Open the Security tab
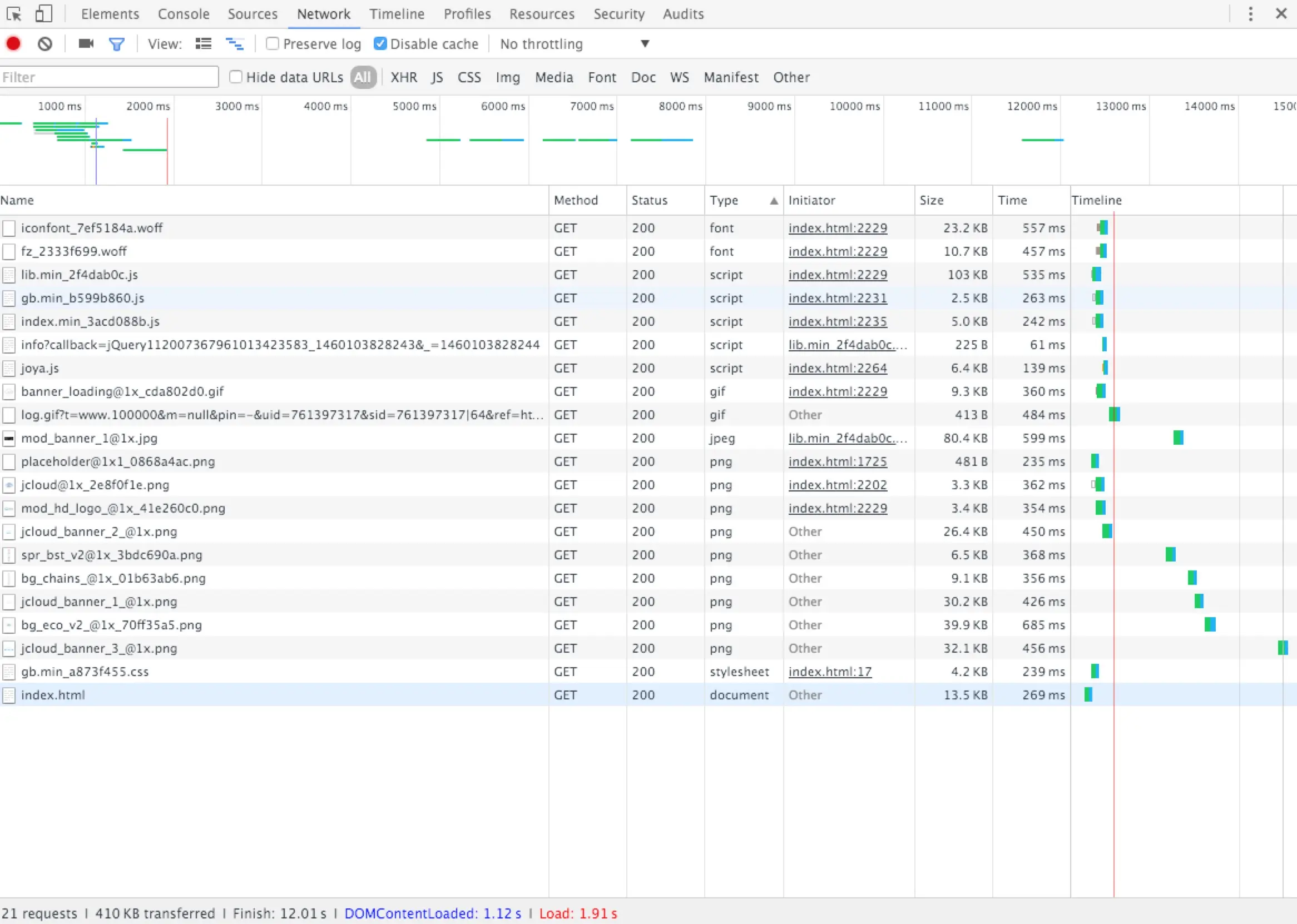Viewport: 1297px width, 924px height. click(x=618, y=14)
